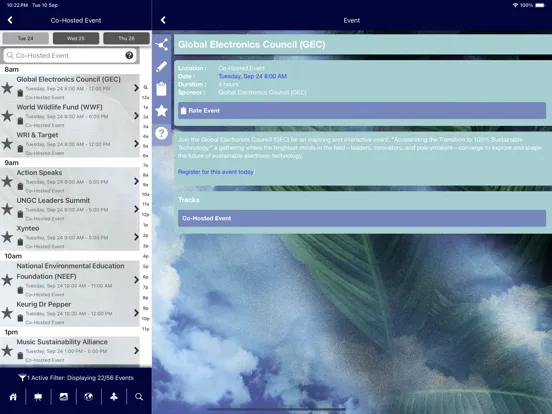The image size is (552, 414).
Task: Open National Environmental Education Foundation chevron
Action: (x=136, y=280)
